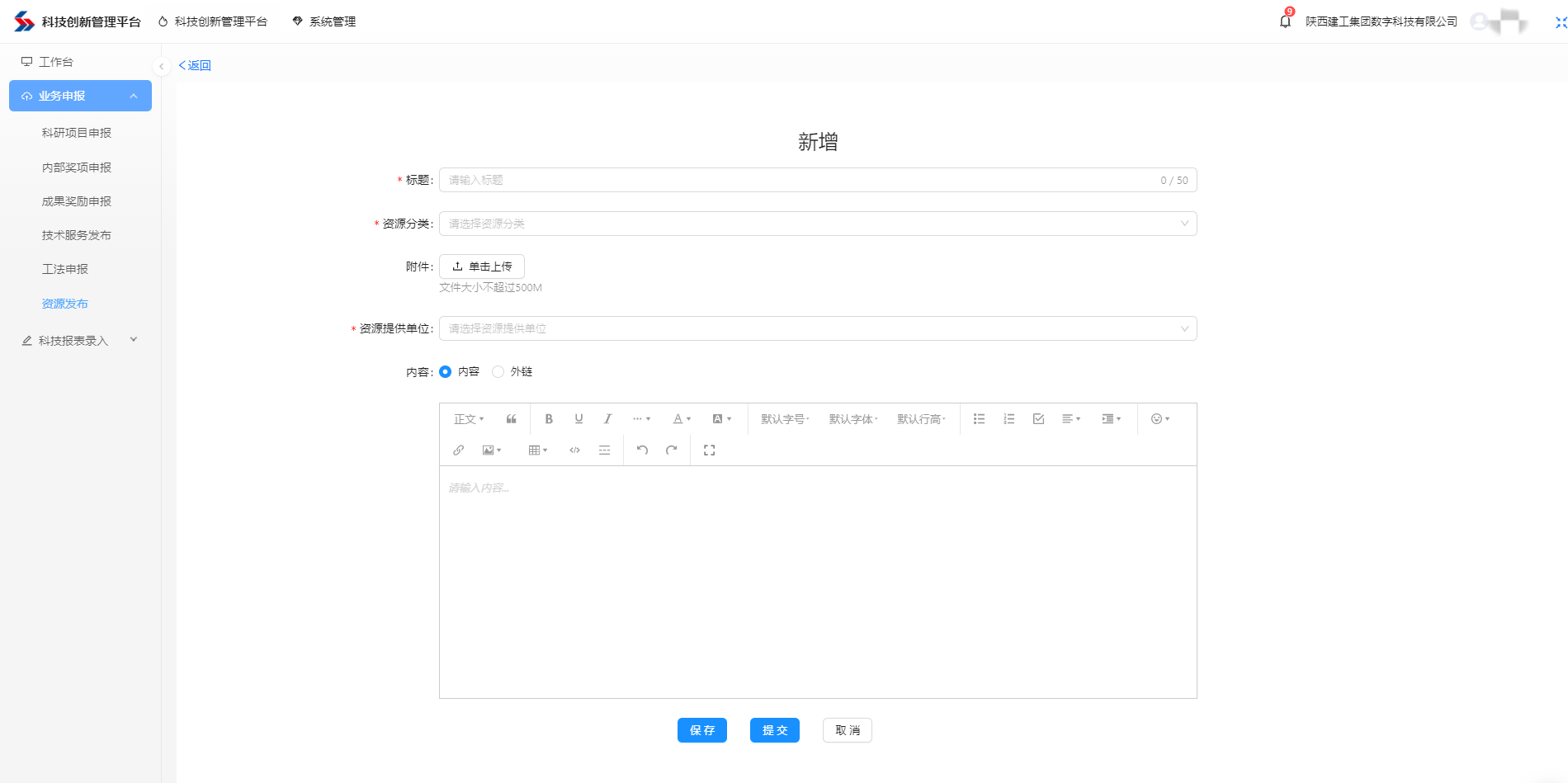Undo the last edit in editor

pos(642,450)
